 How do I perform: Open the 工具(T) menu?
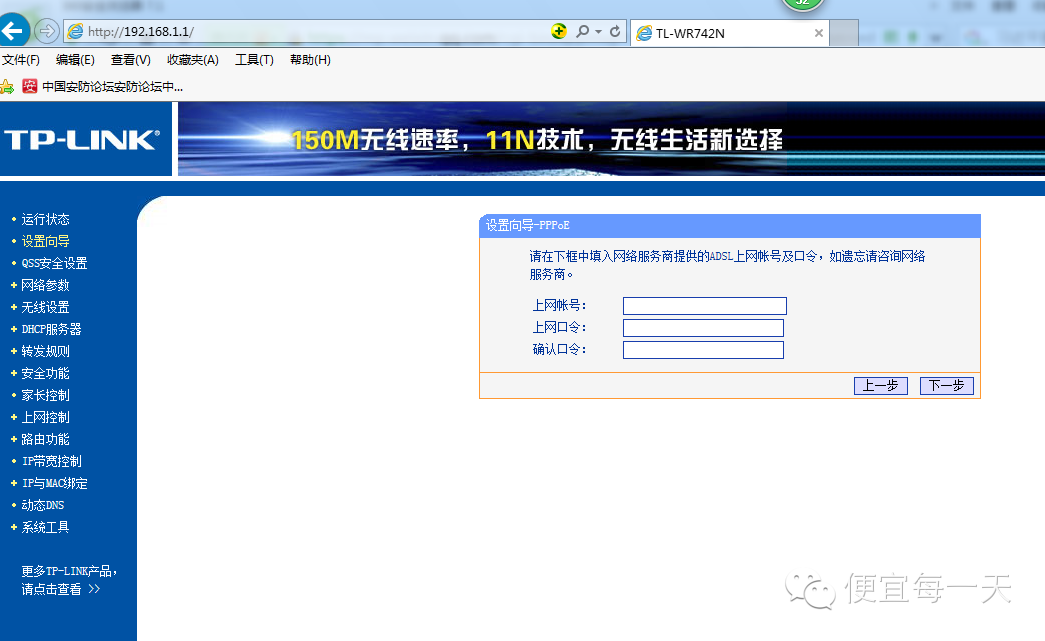coord(255,60)
